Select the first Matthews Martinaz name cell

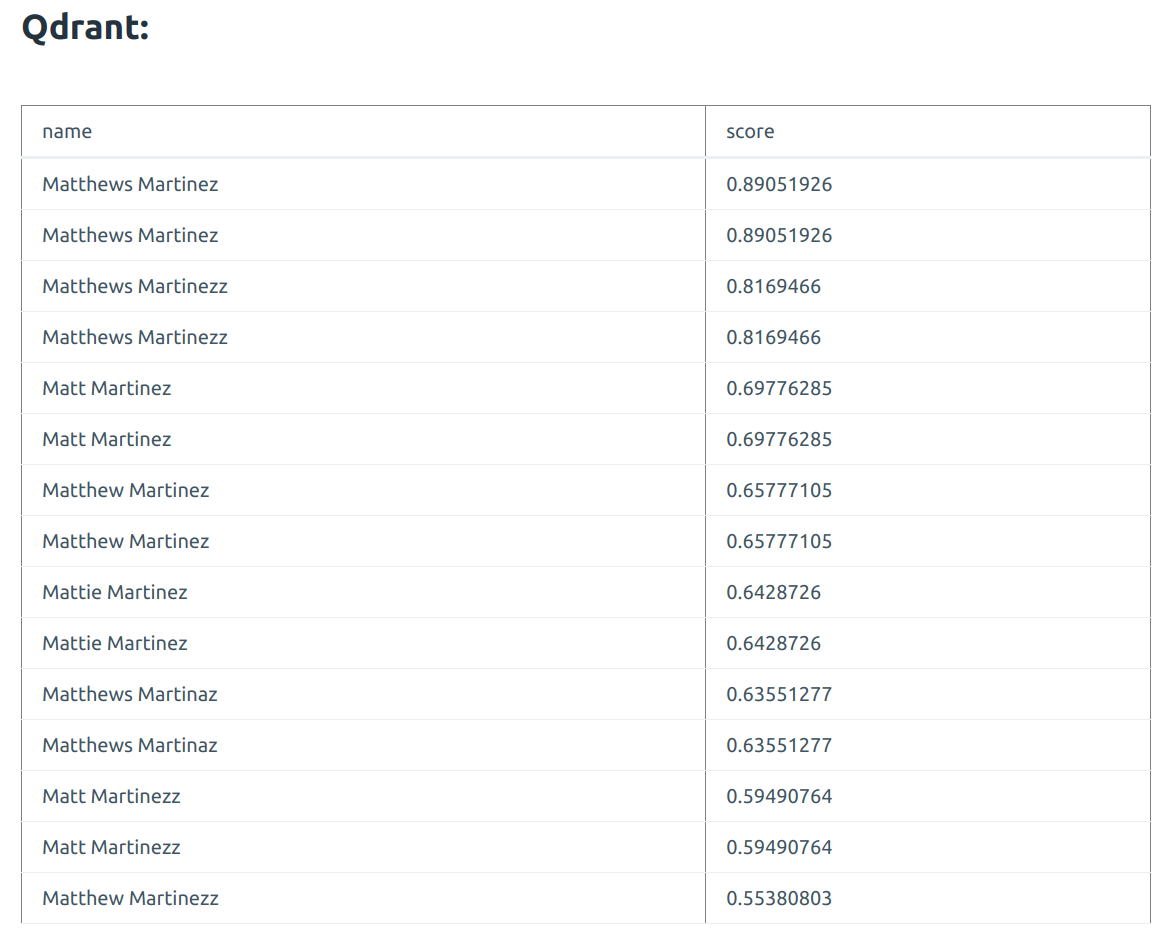(x=130, y=694)
